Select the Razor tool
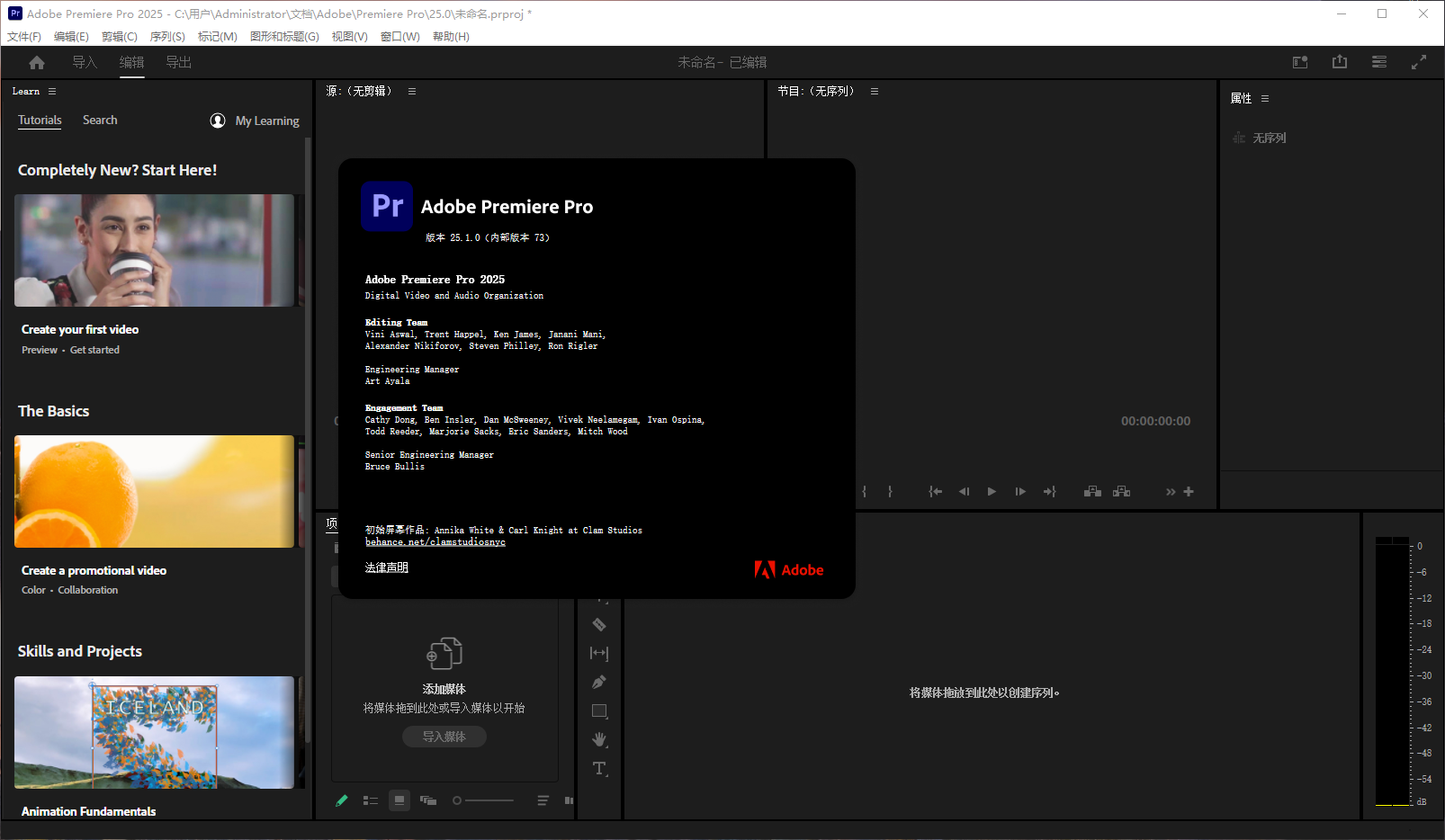The image size is (1445, 840). [599, 624]
